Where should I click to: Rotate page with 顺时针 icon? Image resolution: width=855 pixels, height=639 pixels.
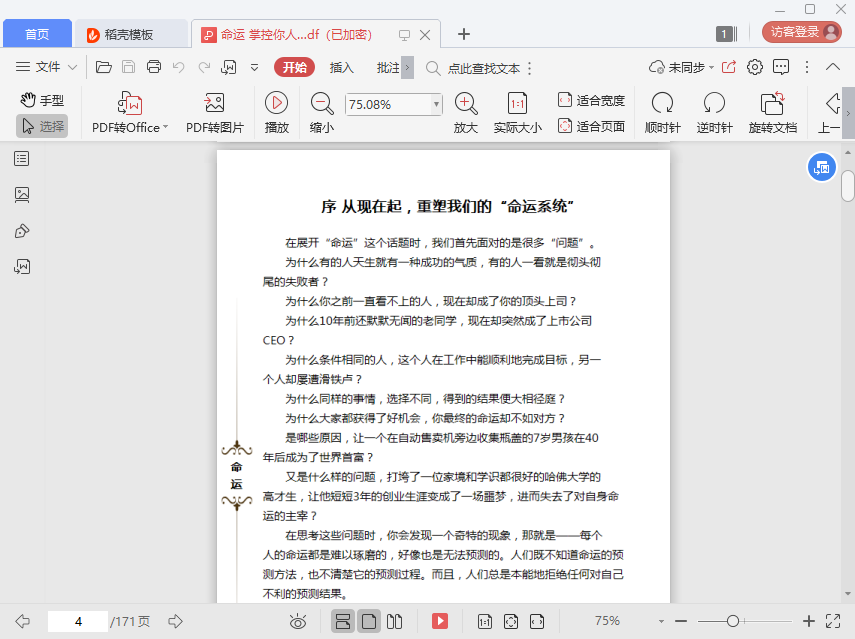pyautogui.click(x=662, y=103)
